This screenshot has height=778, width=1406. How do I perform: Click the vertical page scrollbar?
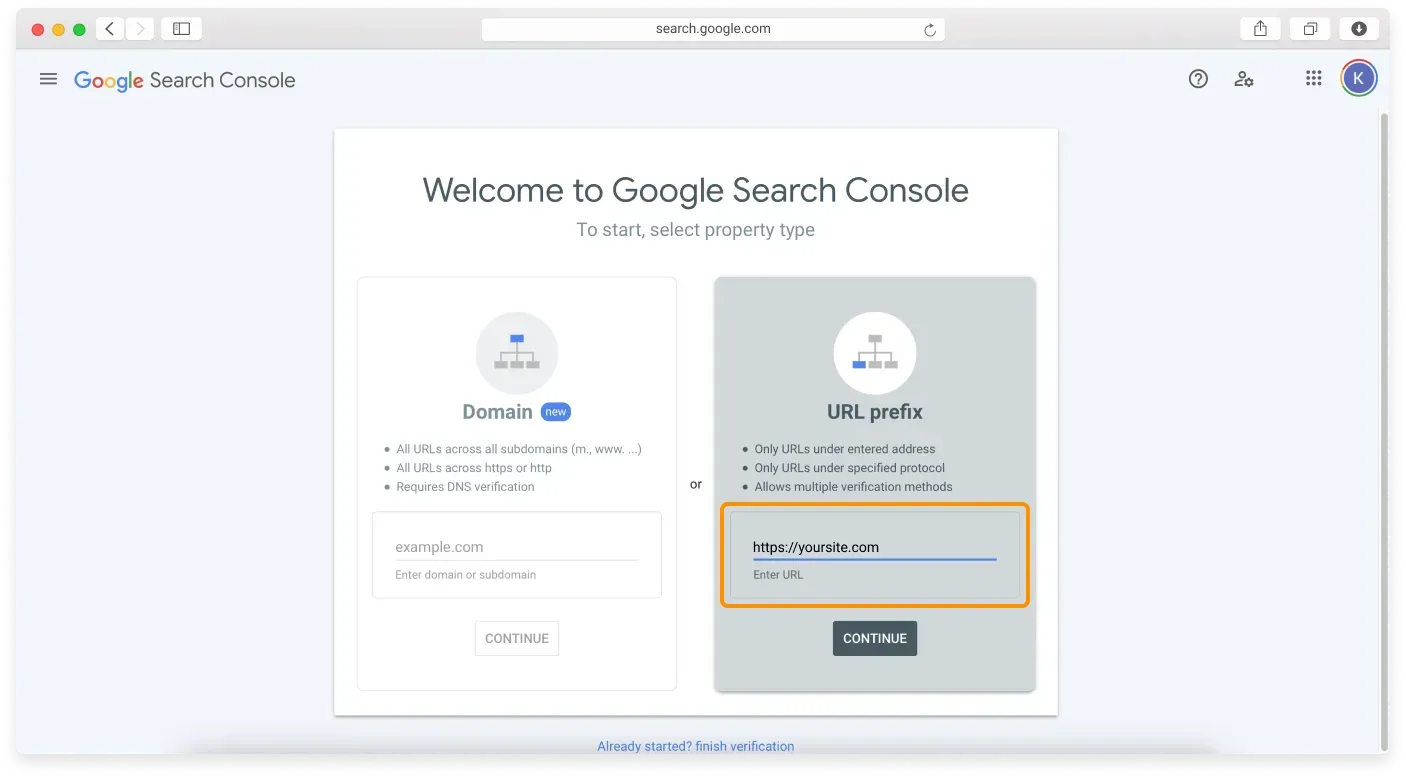click(1384, 430)
